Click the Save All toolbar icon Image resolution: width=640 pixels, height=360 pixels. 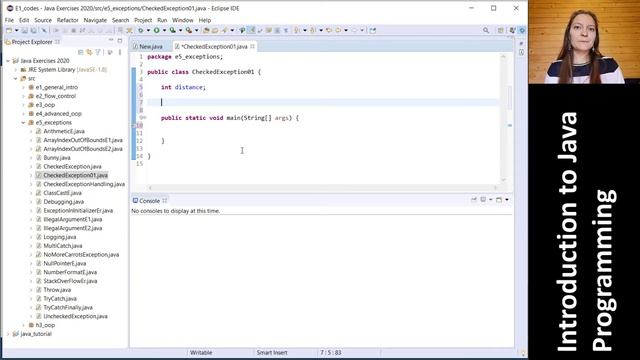tap(33, 30)
